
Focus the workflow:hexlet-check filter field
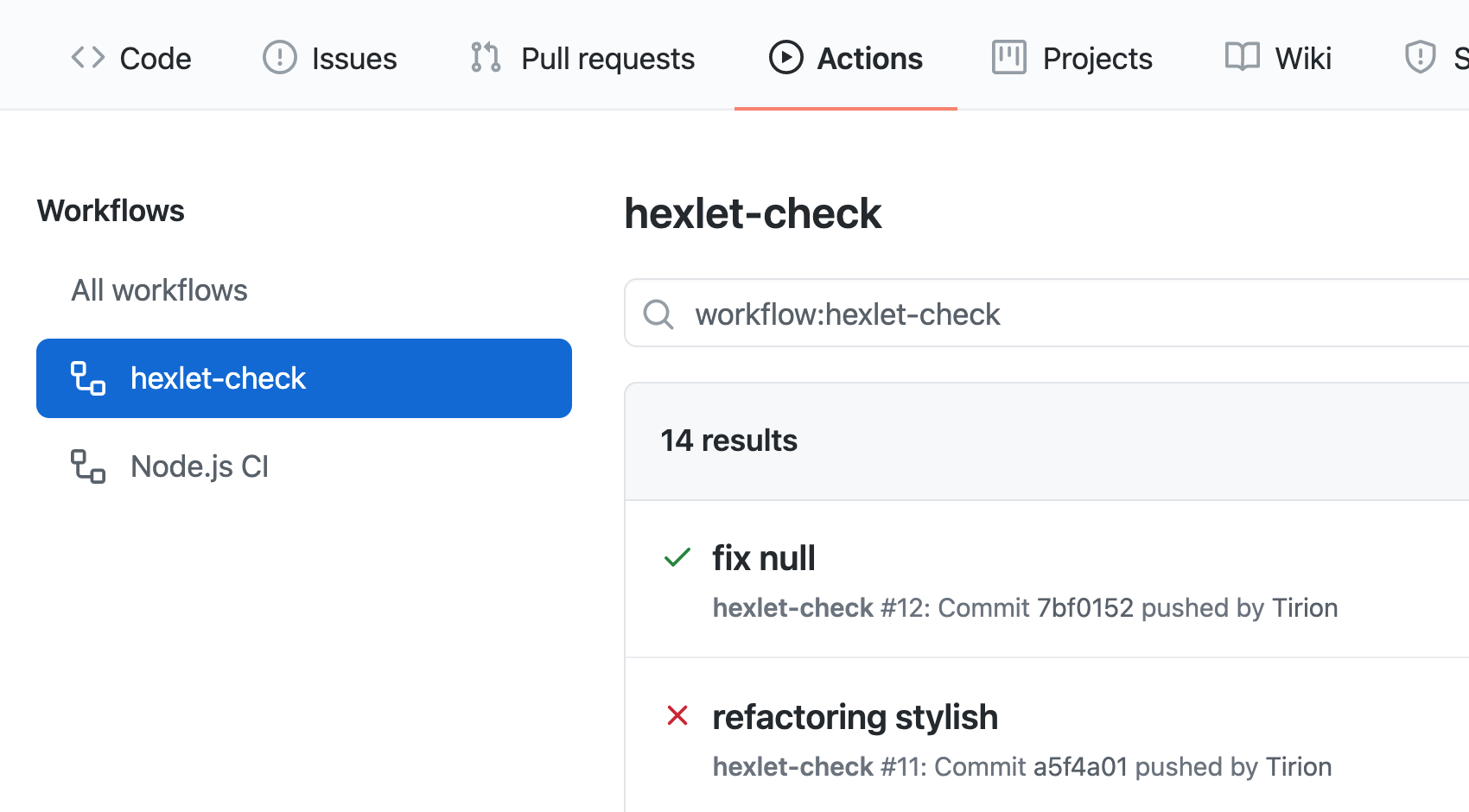click(1037, 314)
